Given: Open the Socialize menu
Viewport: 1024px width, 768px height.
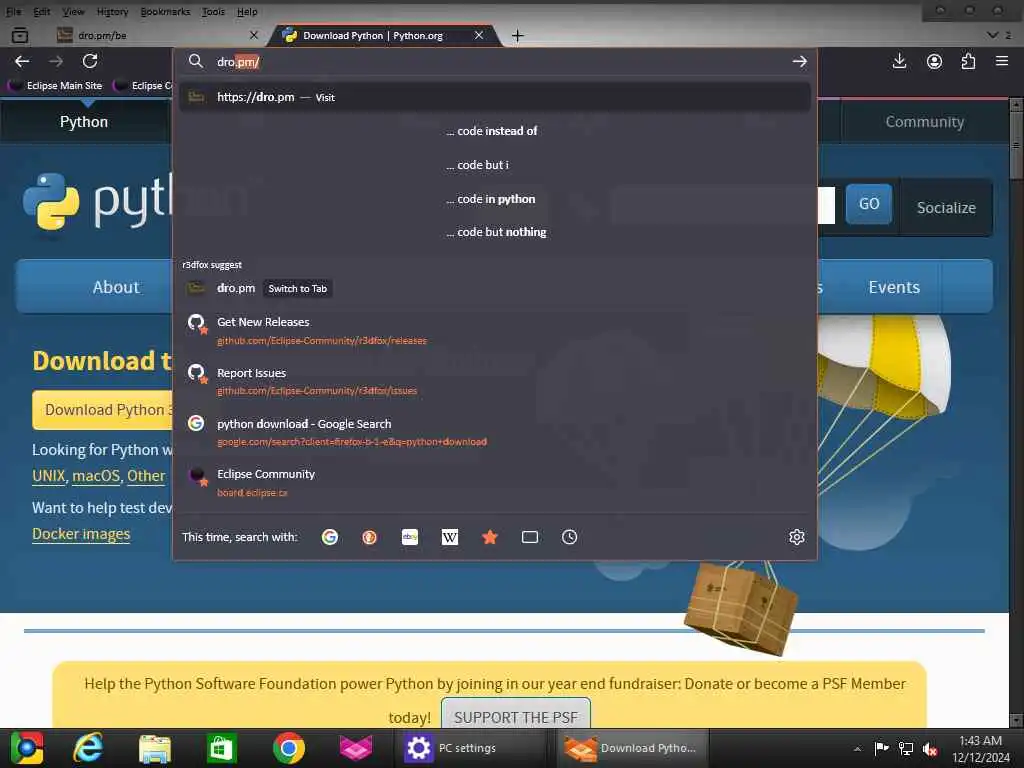Looking at the screenshot, I should [946, 208].
